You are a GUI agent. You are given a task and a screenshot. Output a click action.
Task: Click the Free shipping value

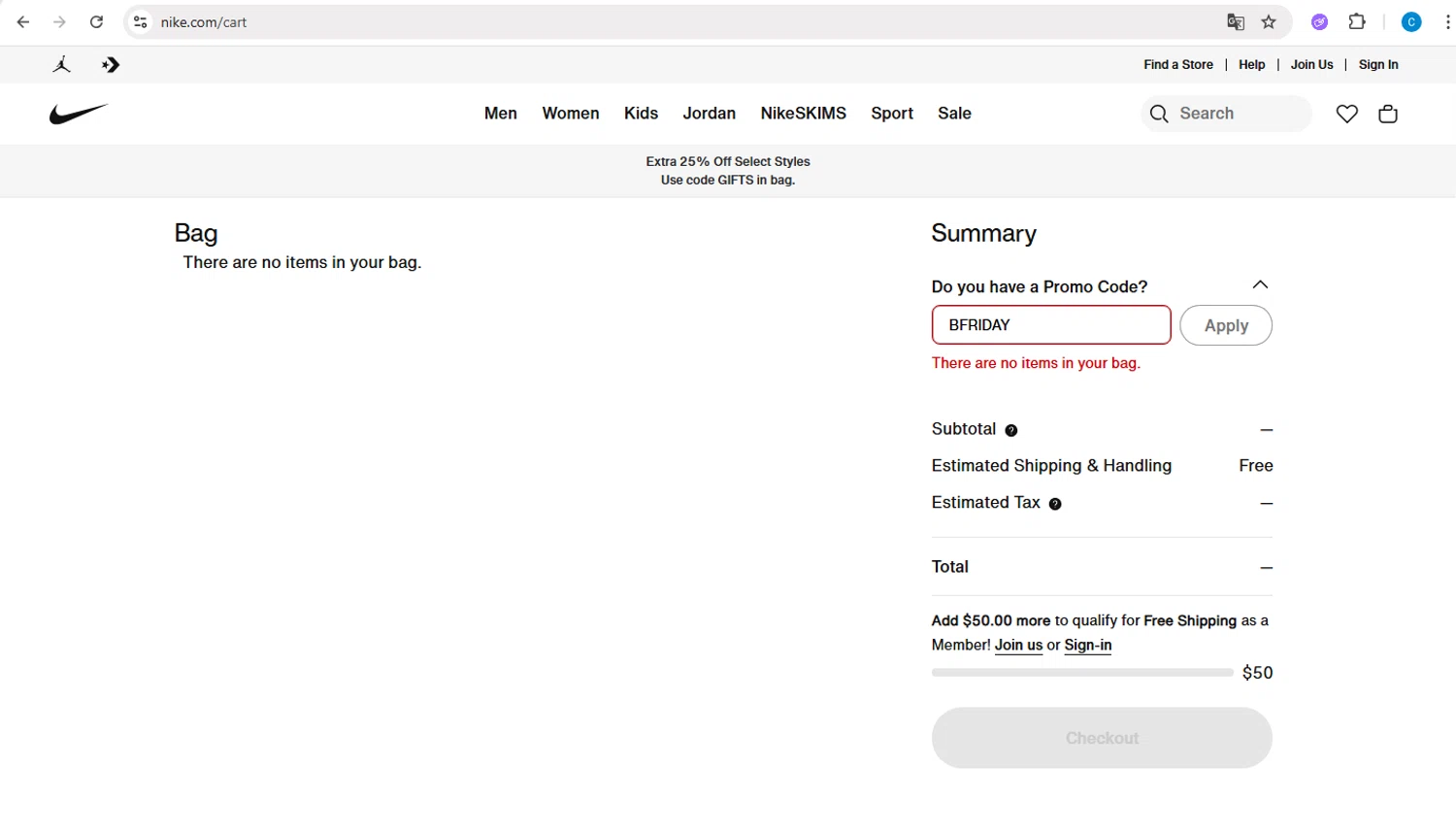click(x=1256, y=466)
